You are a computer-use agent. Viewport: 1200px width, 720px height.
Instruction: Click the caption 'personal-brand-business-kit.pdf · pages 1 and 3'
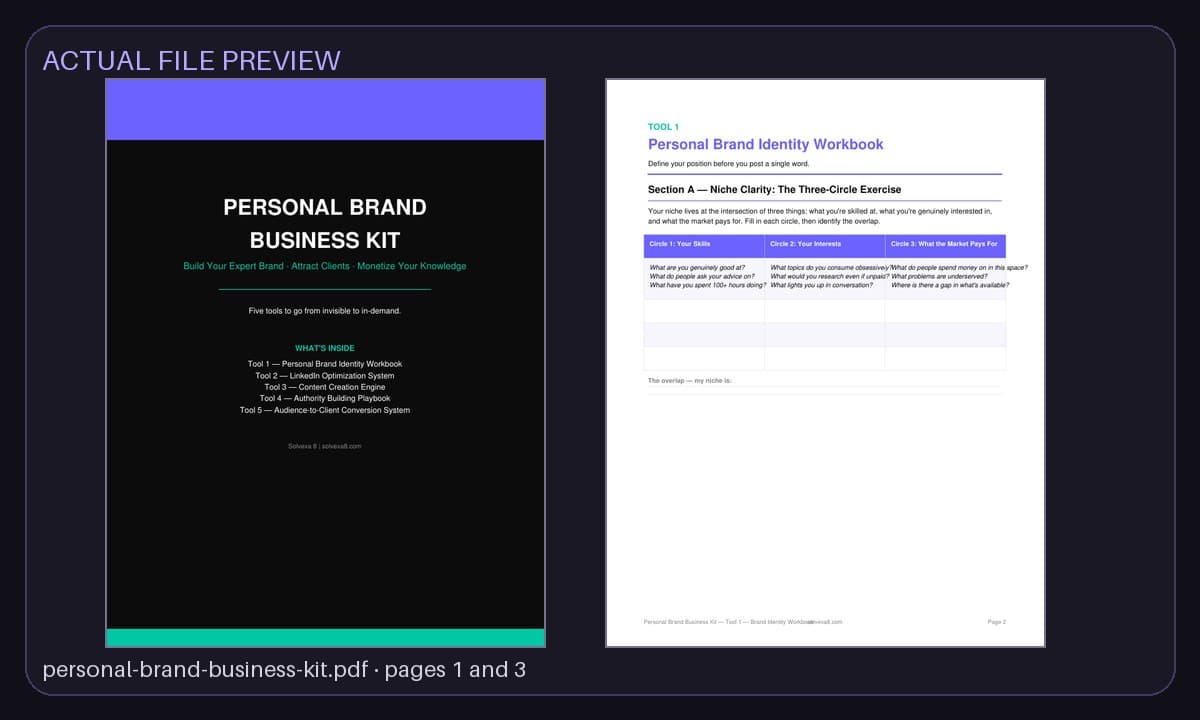pyautogui.click(x=284, y=669)
